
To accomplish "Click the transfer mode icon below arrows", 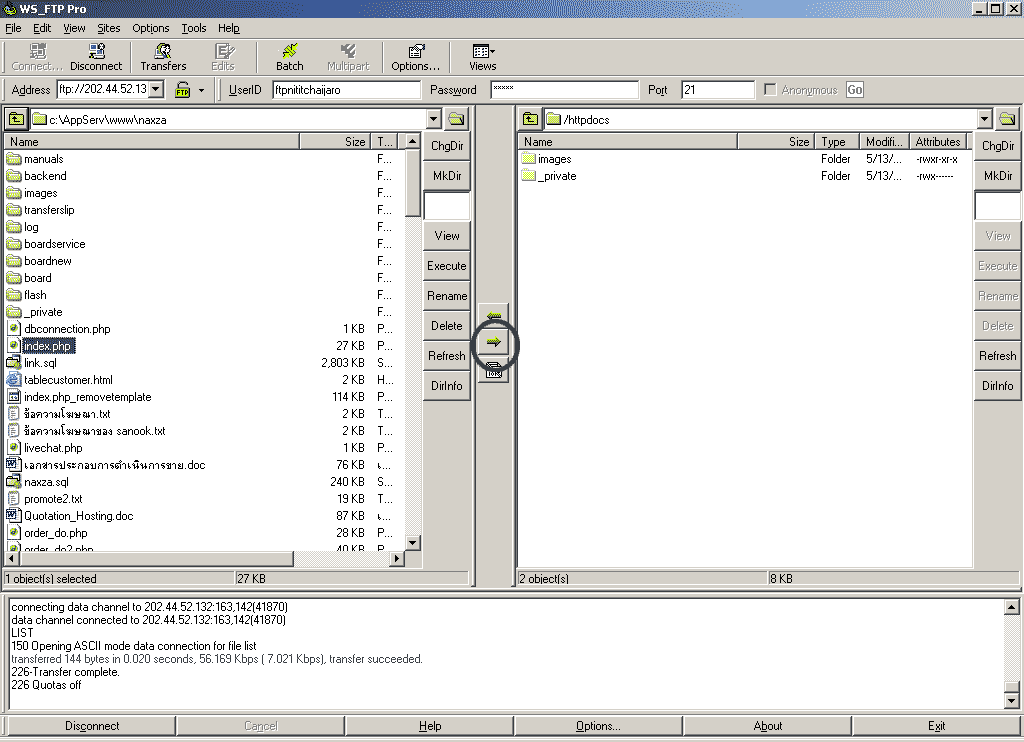I will (494, 371).
